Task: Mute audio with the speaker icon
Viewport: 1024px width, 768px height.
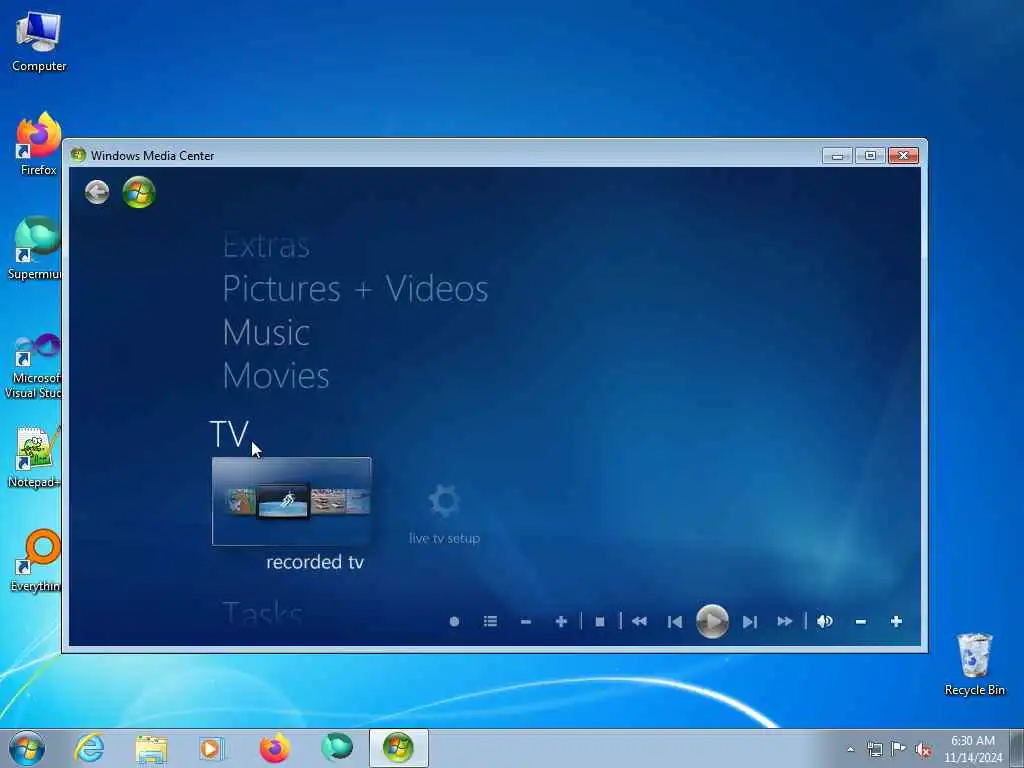Action: (825, 621)
